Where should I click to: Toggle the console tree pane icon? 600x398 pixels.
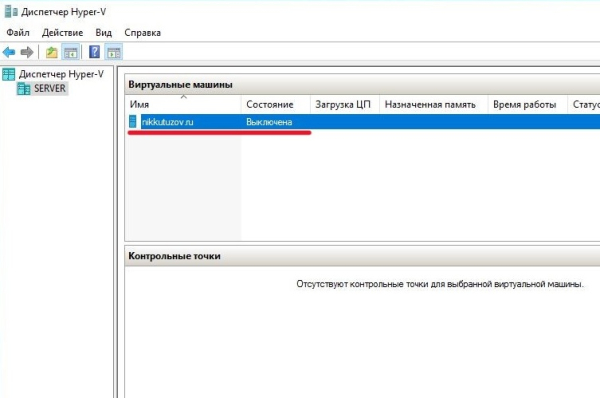pos(71,52)
